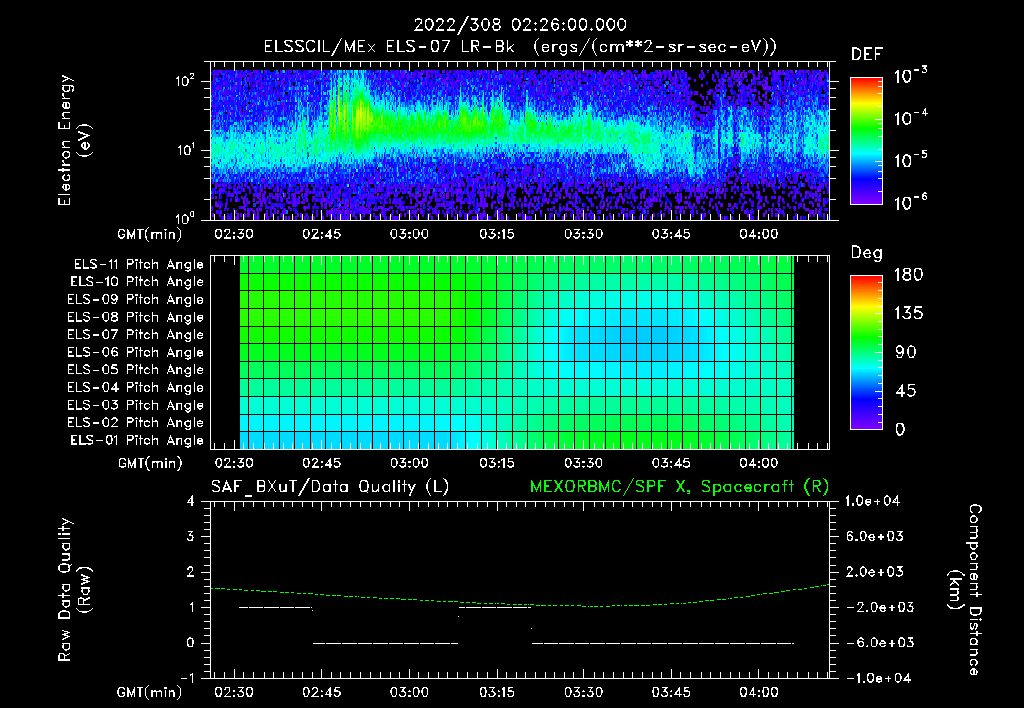Click the ELS-04 Pitch Angle row label
This screenshot has height=708, width=1024.
point(136,387)
